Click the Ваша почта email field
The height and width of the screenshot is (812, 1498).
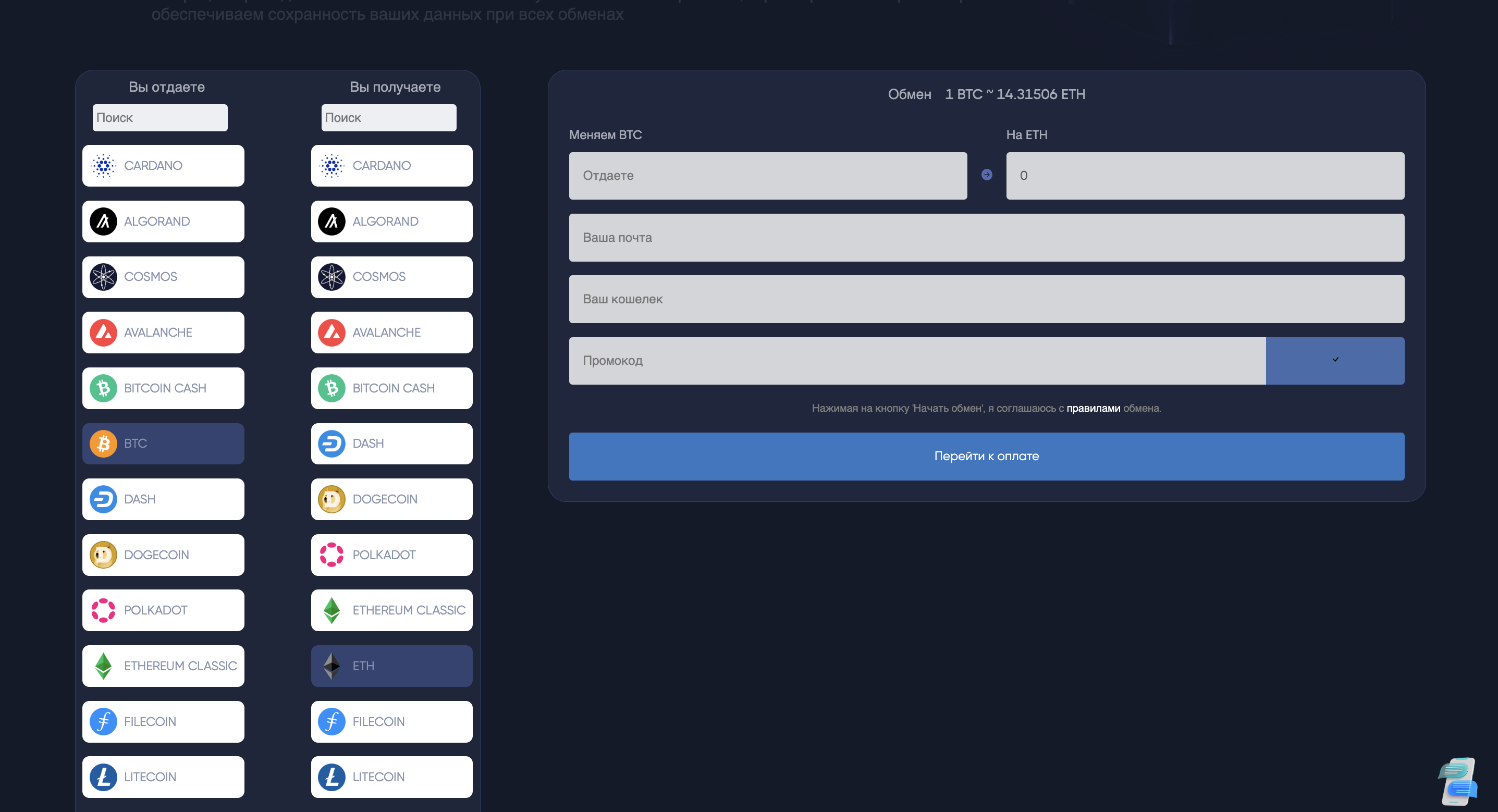point(986,237)
